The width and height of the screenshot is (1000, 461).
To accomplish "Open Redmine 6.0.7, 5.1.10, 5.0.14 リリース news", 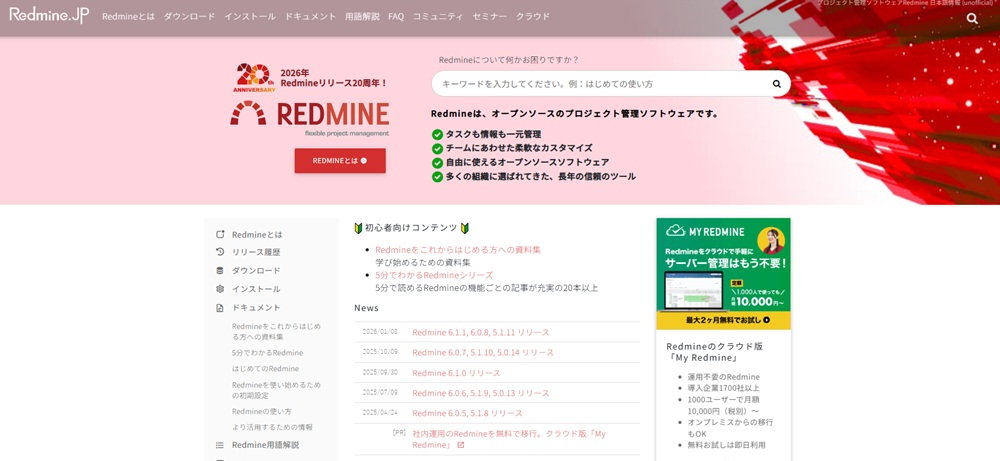I will (x=483, y=353).
